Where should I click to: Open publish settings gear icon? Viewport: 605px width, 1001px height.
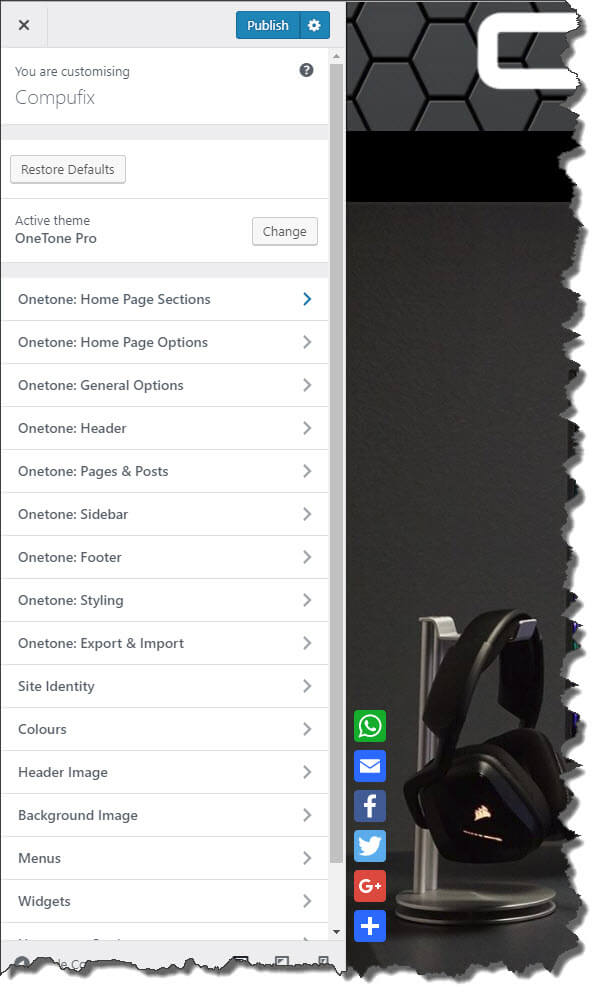point(314,25)
